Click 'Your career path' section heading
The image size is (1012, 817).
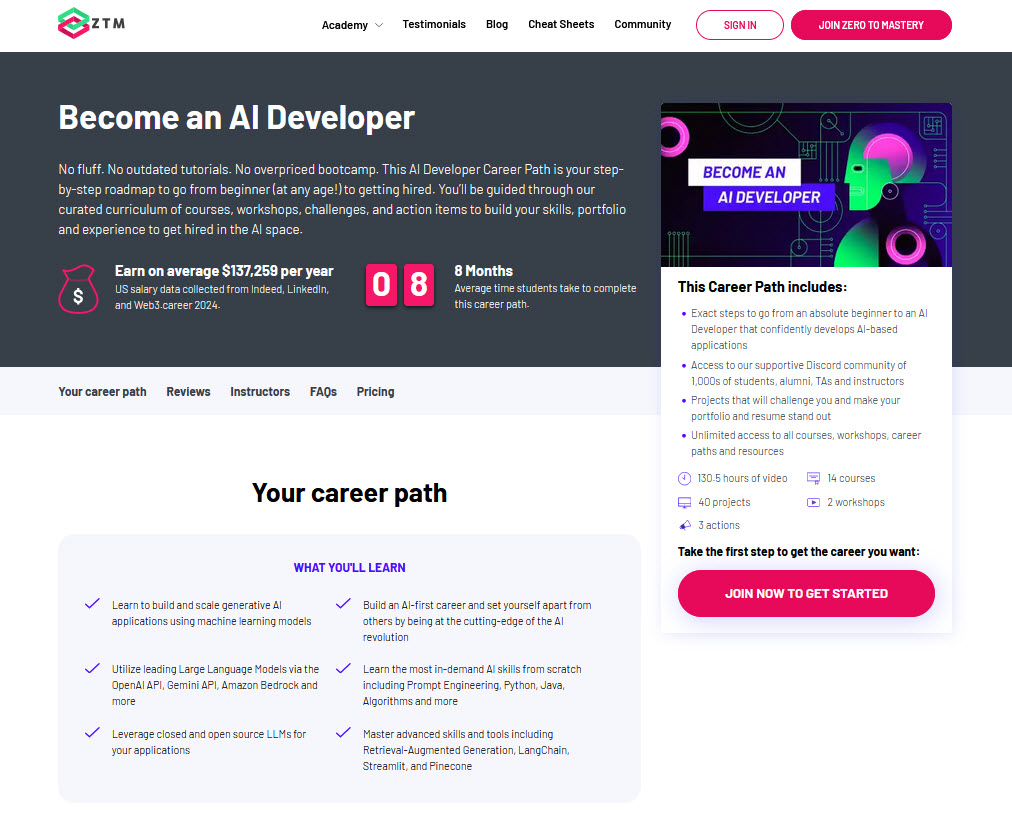349,493
